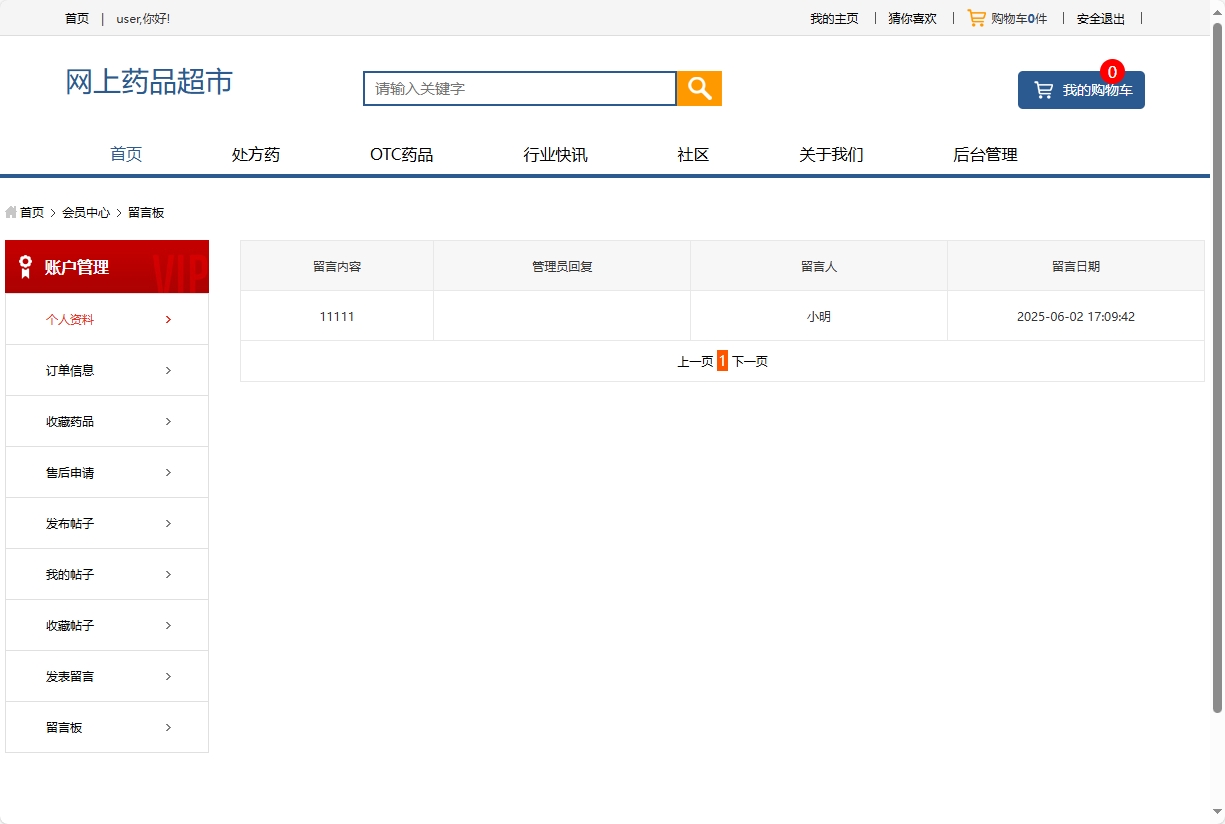Click inside the keyword search input field
The image size is (1225, 824).
pyautogui.click(x=519, y=88)
